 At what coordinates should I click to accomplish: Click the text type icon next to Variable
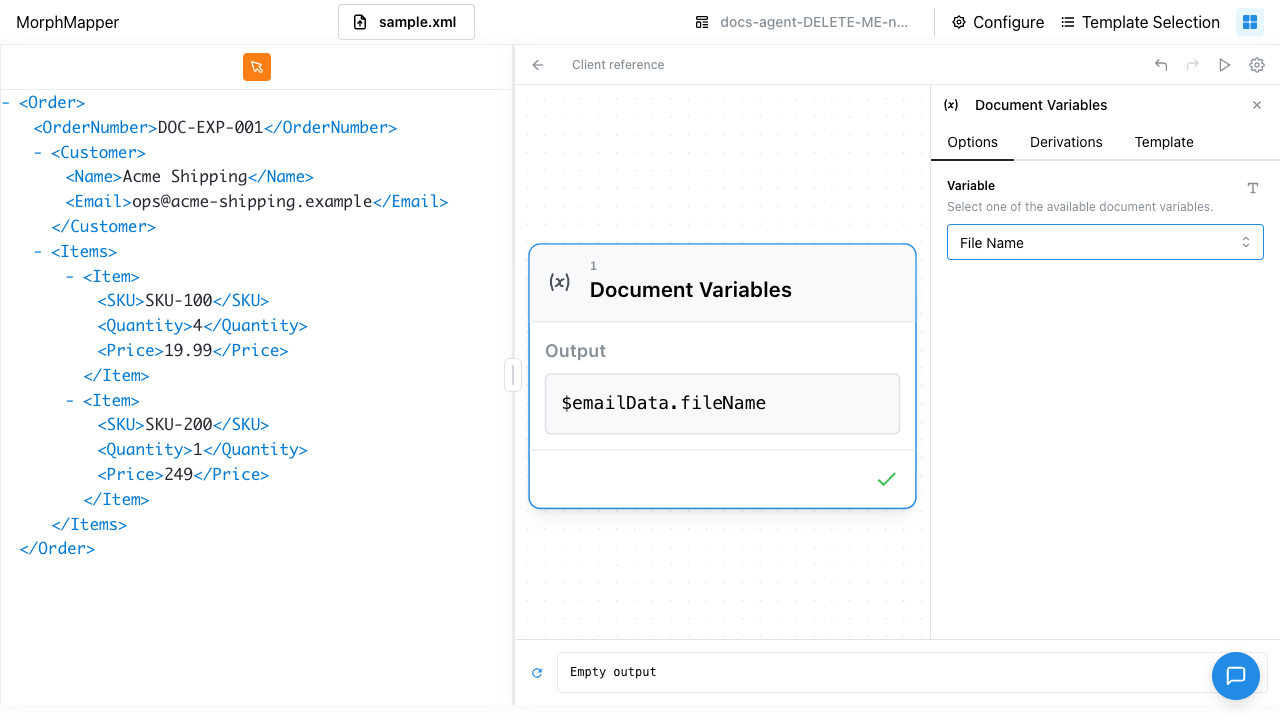(x=1253, y=188)
